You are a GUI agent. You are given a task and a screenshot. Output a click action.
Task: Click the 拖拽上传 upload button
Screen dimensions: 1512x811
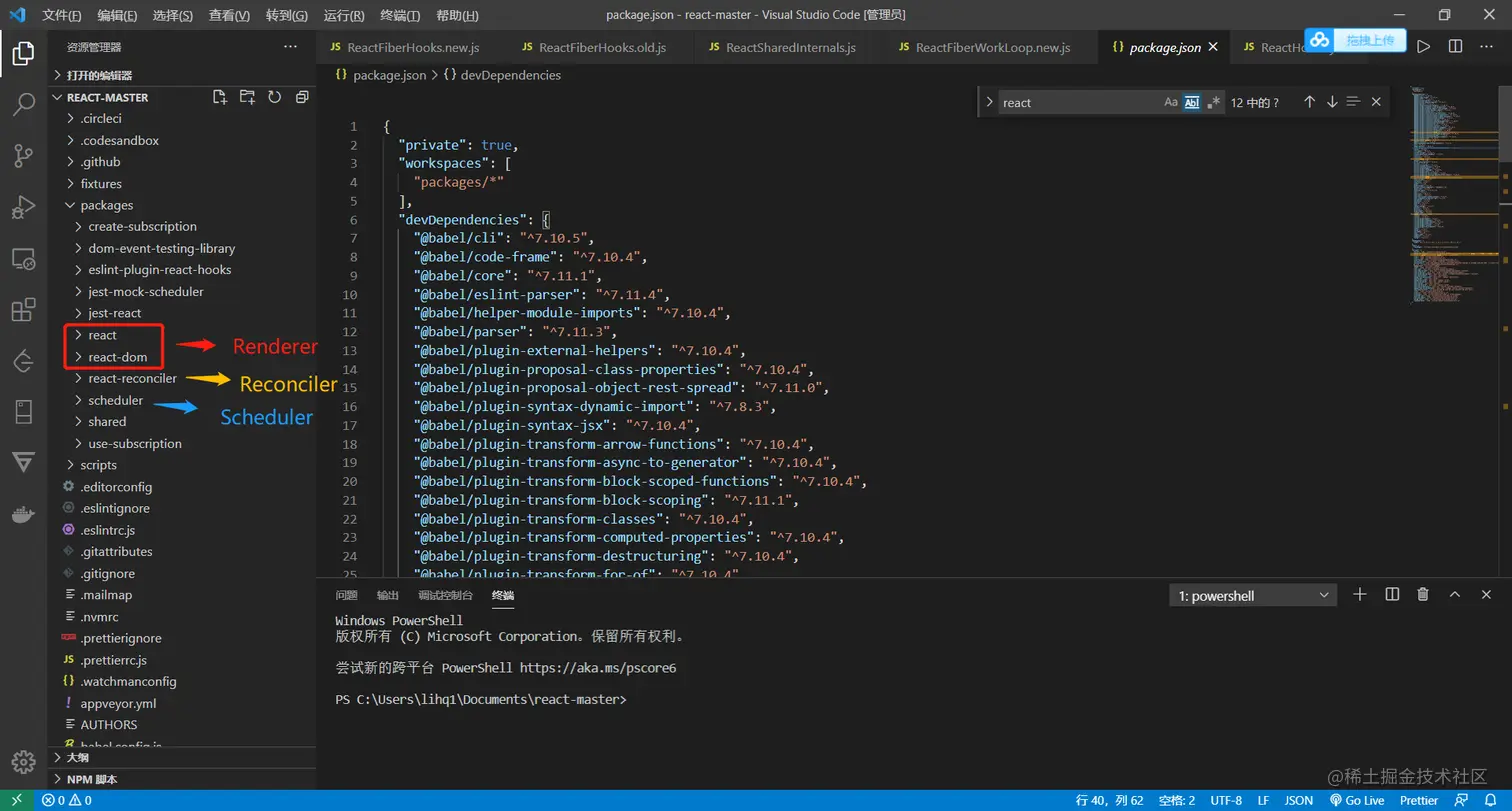coord(1356,40)
